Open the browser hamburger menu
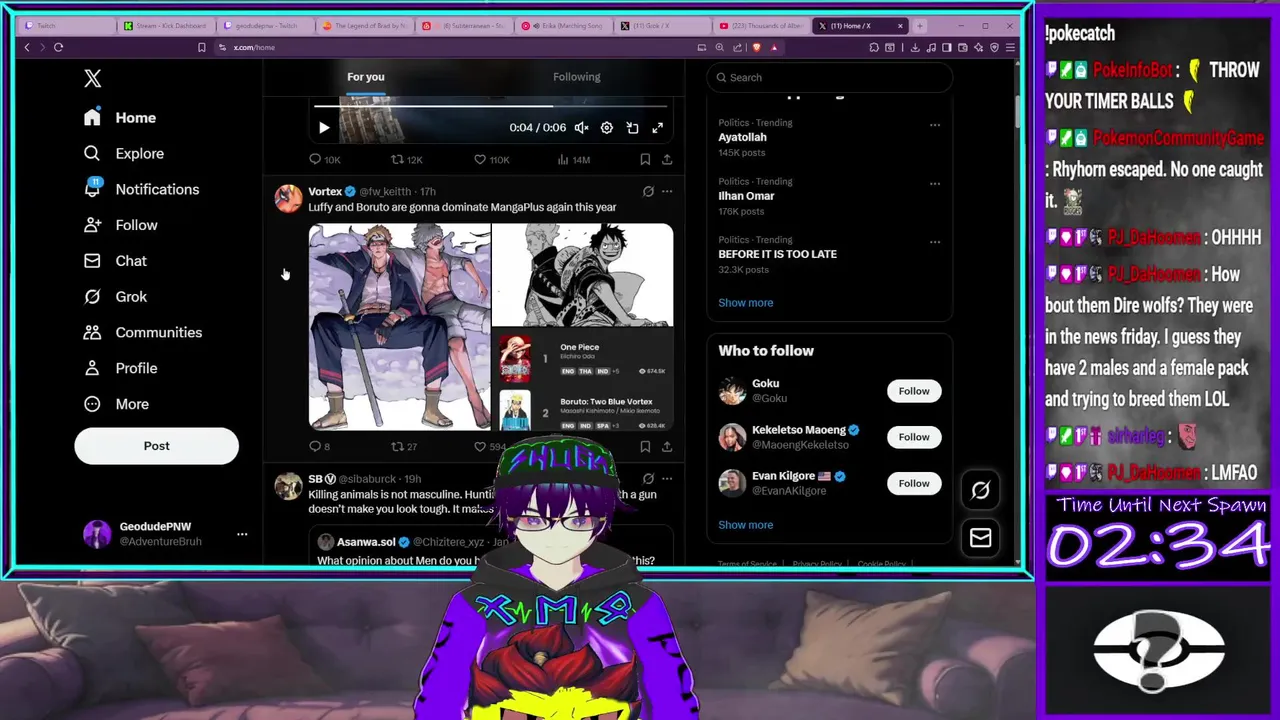Screen dimensions: 1280x720 [x=1011, y=47]
